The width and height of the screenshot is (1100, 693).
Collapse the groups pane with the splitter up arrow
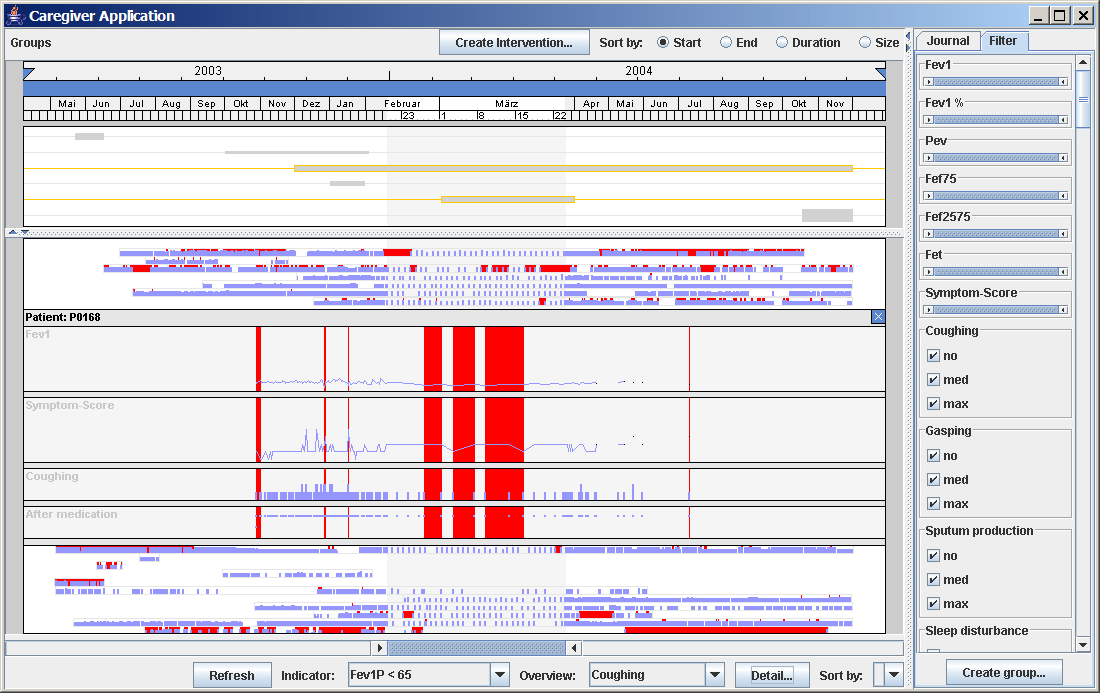(x=11, y=232)
